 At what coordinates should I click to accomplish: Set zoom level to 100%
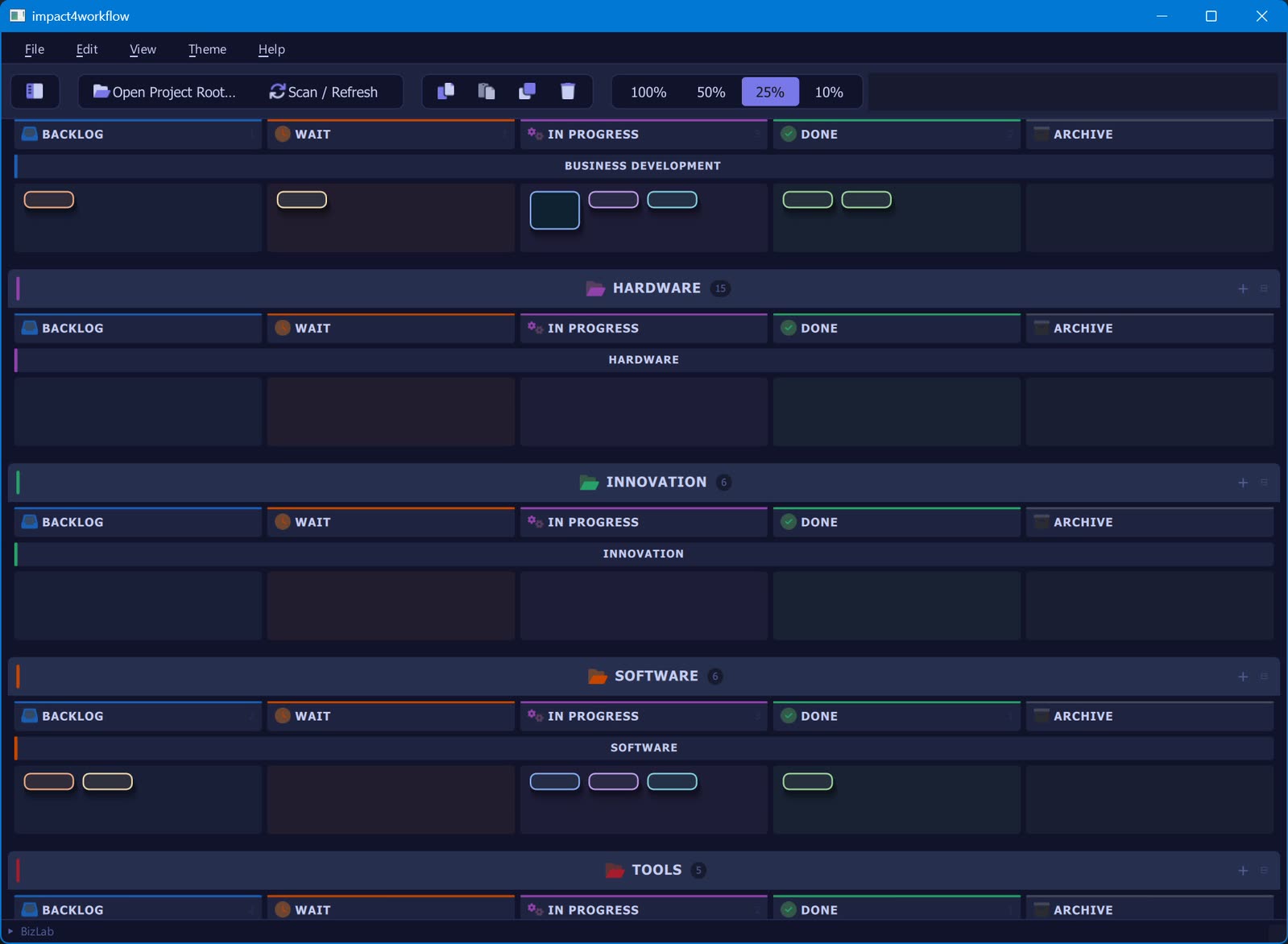pos(648,92)
